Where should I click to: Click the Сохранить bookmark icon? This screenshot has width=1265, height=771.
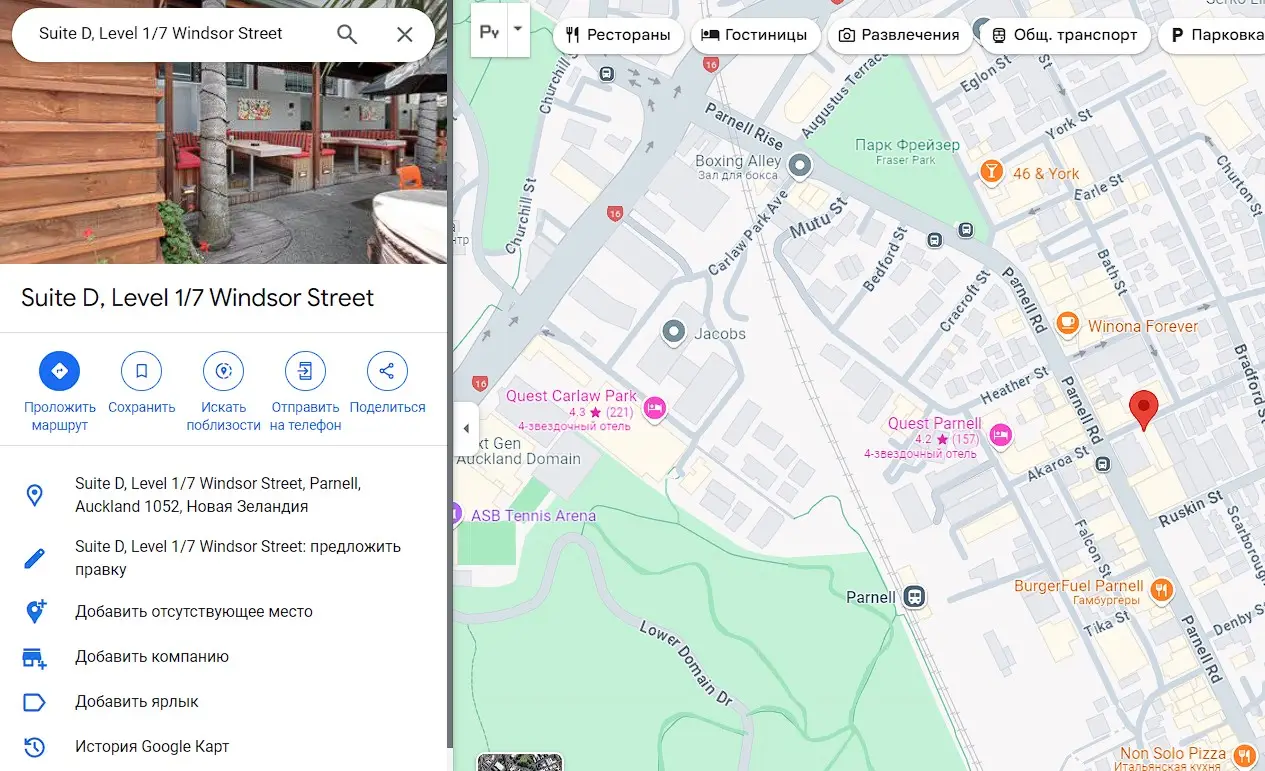pyautogui.click(x=141, y=371)
